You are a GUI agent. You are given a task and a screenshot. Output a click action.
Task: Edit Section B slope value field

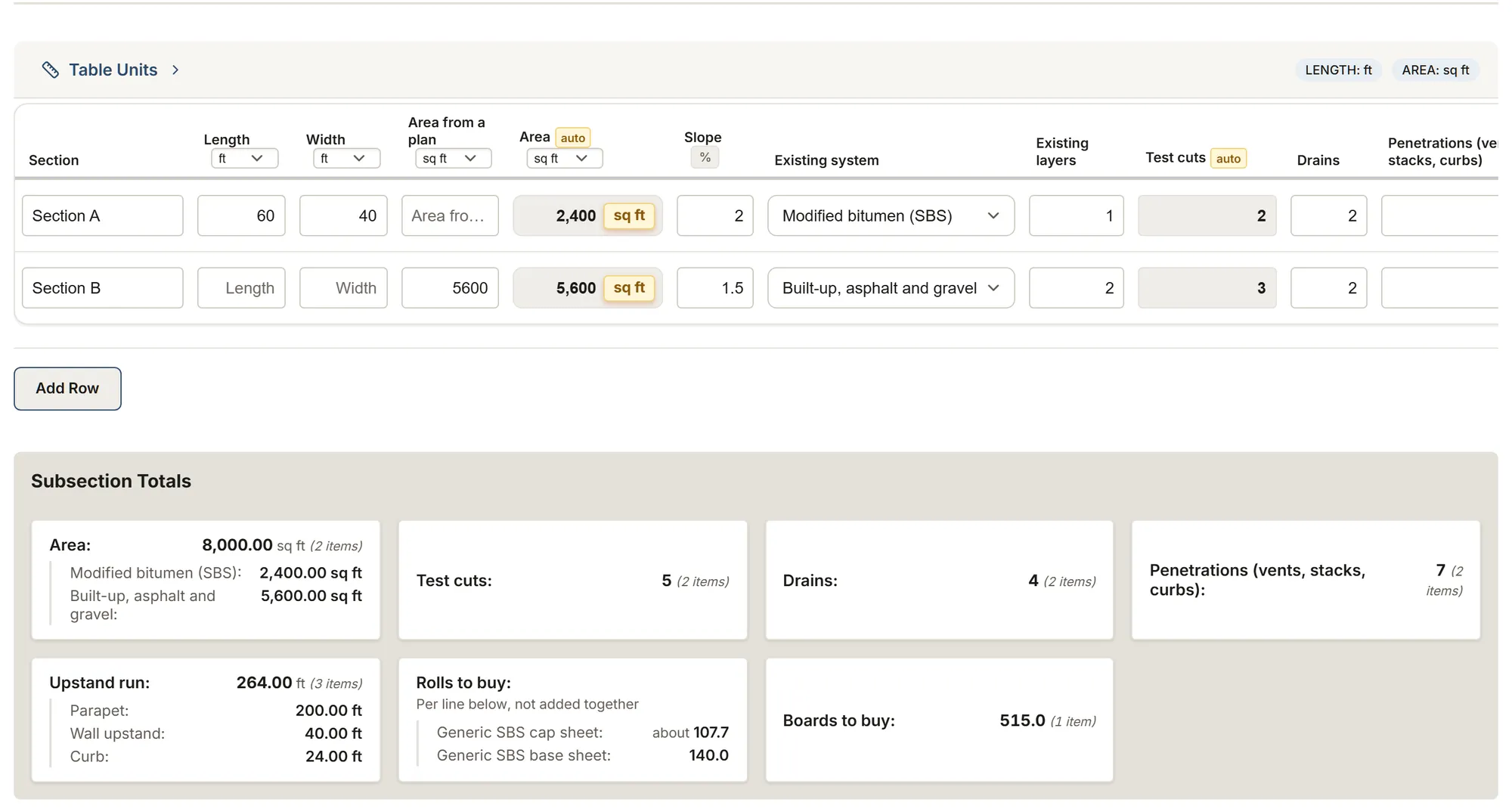pyautogui.click(x=715, y=288)
